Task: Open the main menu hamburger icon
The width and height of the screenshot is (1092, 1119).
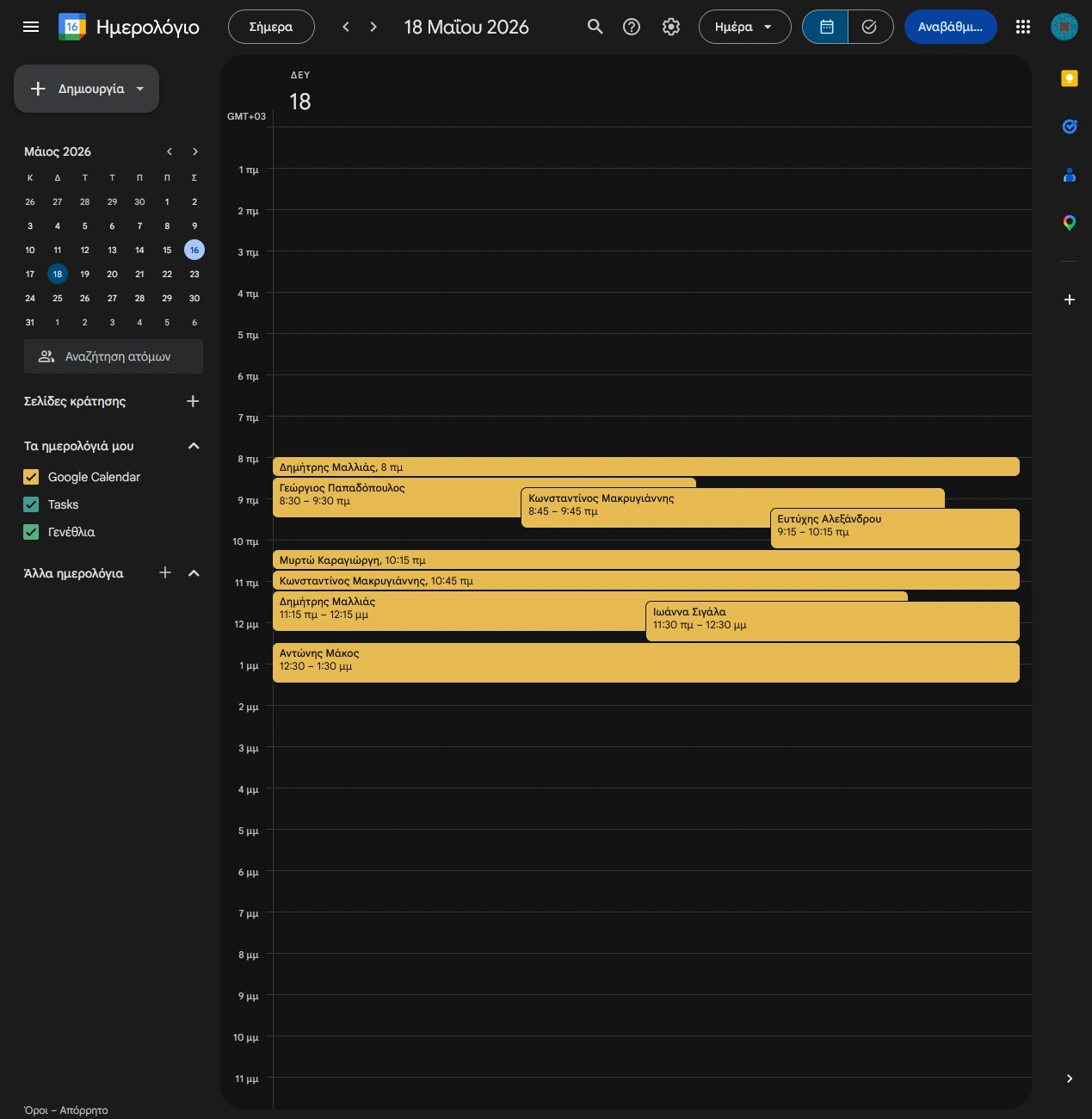Action: point(31,27)
